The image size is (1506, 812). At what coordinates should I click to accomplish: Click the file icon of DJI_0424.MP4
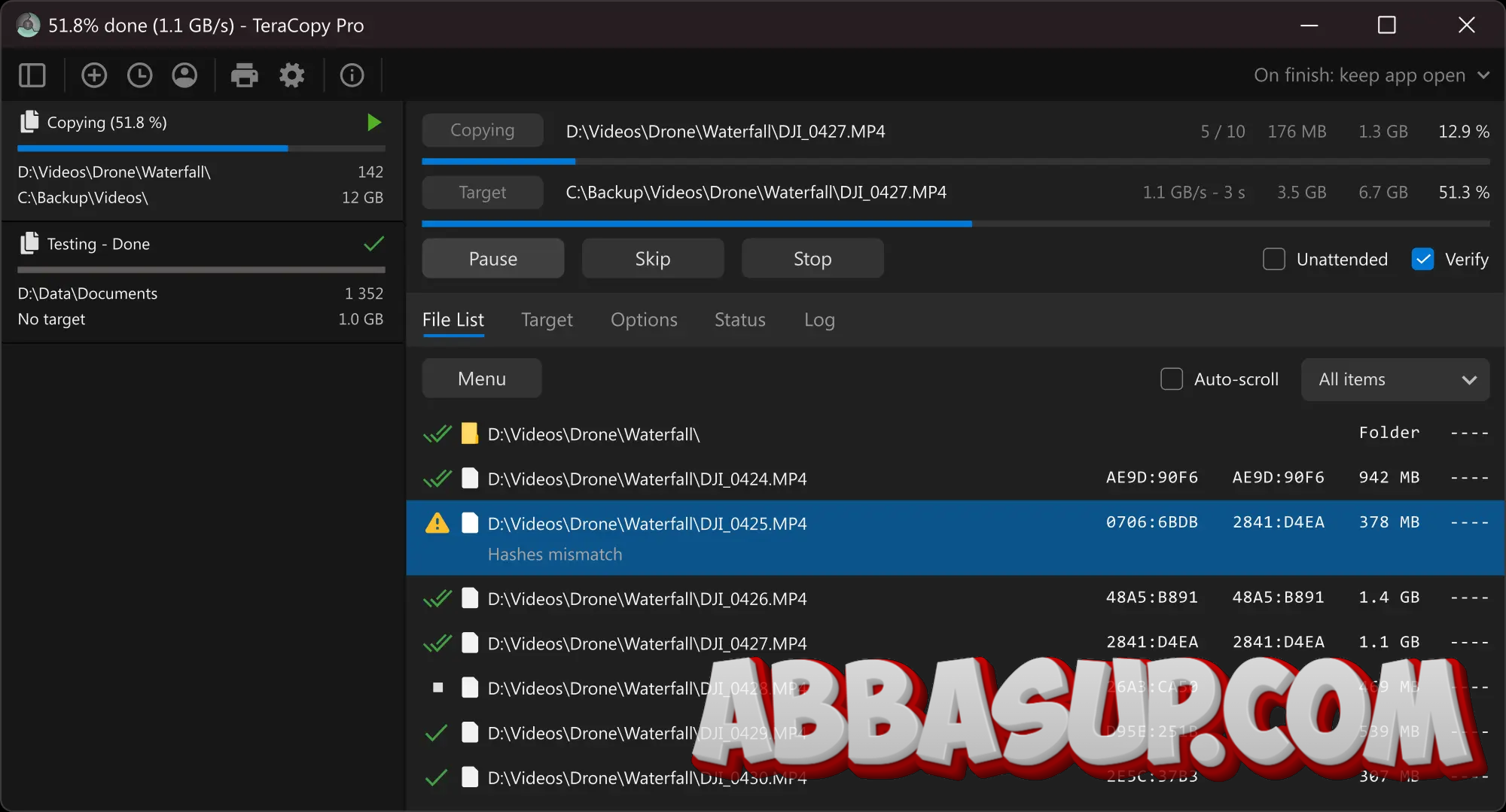469,478
